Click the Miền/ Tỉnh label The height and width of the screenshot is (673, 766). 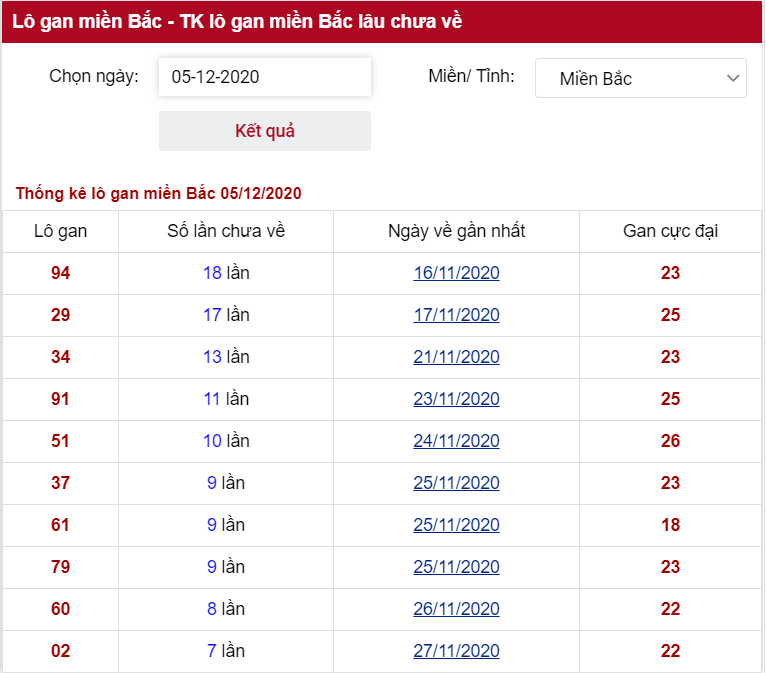tap(471, 76)
